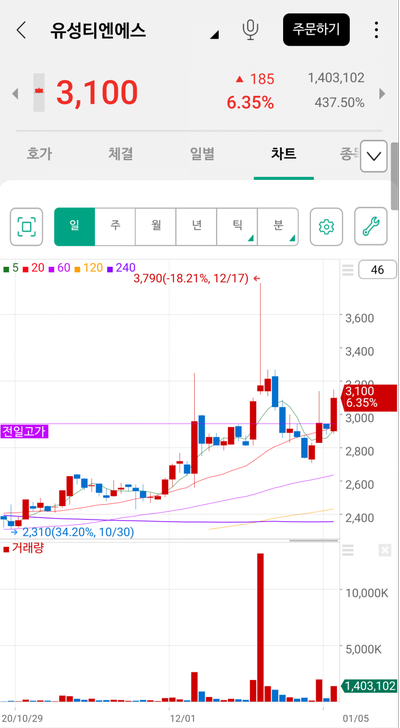400x728 pixels.
Task: Tap the 6.35% change rate
Action: pyautogui.click(x=250, y=103)
